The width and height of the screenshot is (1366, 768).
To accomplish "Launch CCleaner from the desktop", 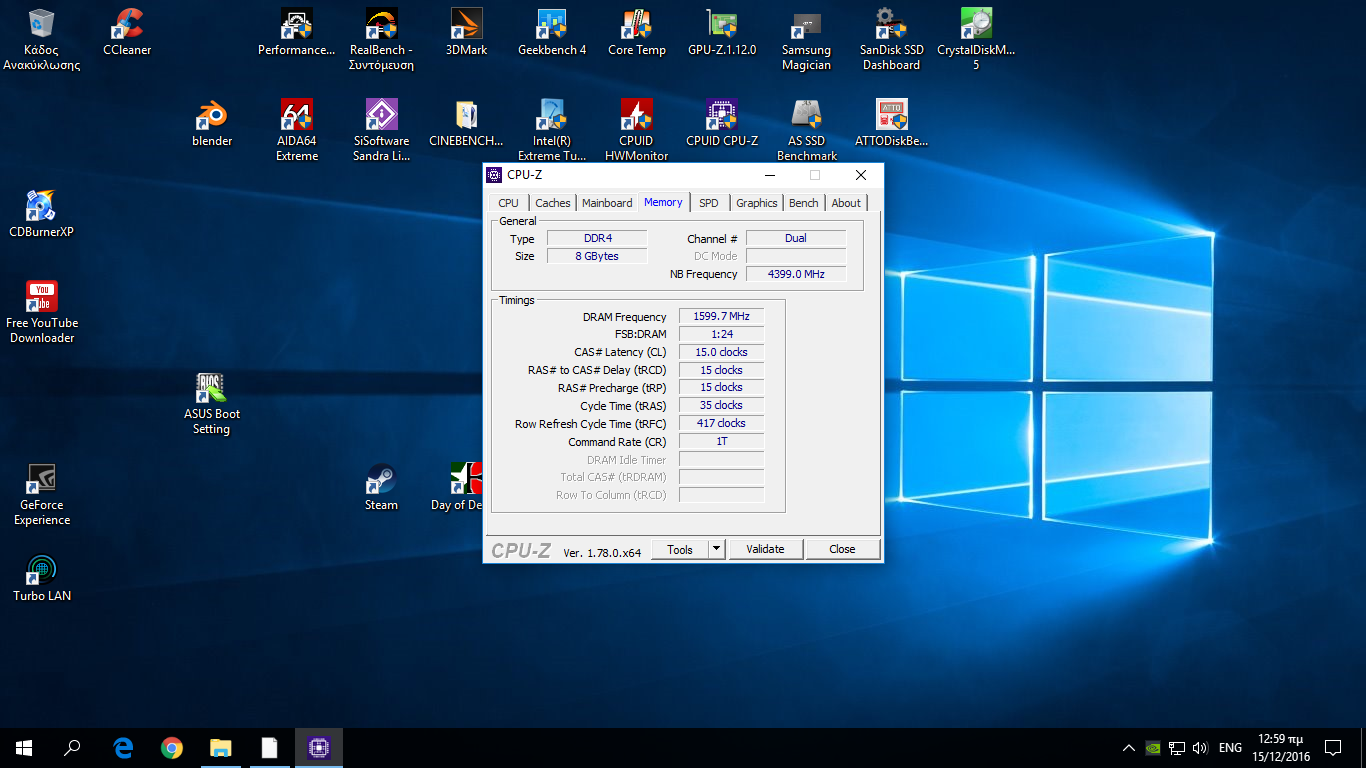I will coord(127,33).
